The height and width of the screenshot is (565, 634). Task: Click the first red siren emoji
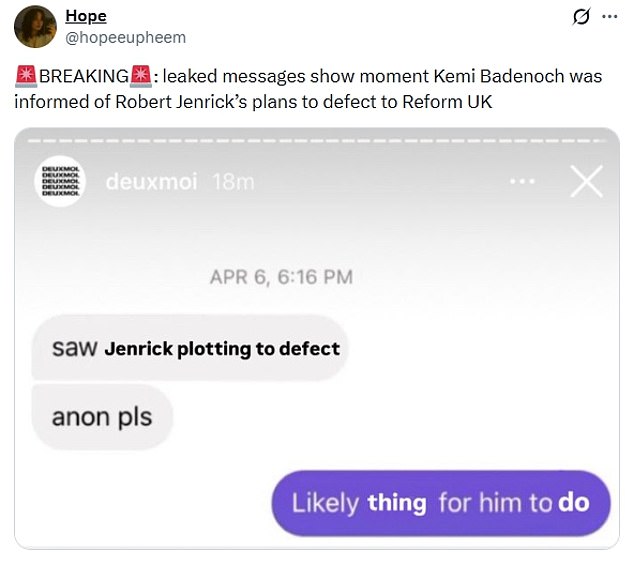pyautogui.click(x=26, y=76)
